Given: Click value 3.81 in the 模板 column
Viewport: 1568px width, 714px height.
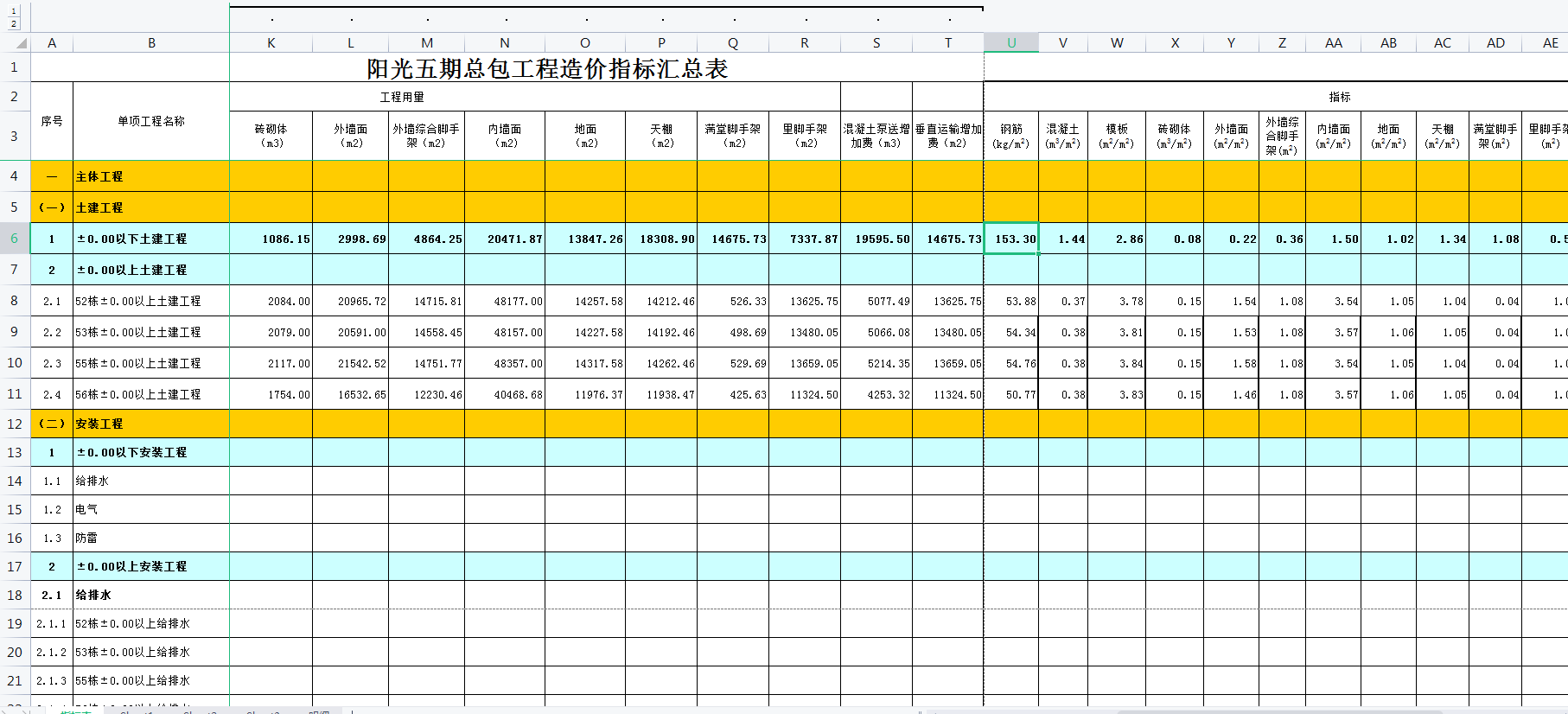Looking at the screenshot, I should (x=1131, y=332).
